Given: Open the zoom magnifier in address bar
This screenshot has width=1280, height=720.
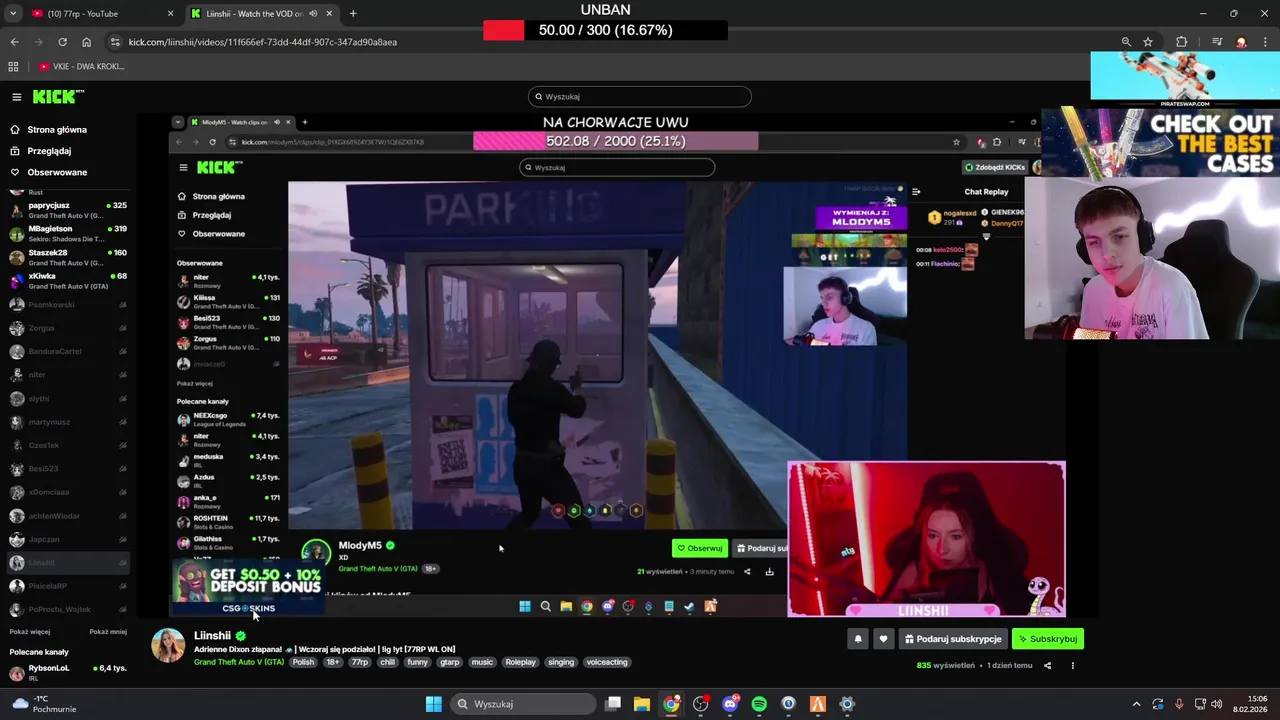Looking at the screenshot, I should (1126, 42).
